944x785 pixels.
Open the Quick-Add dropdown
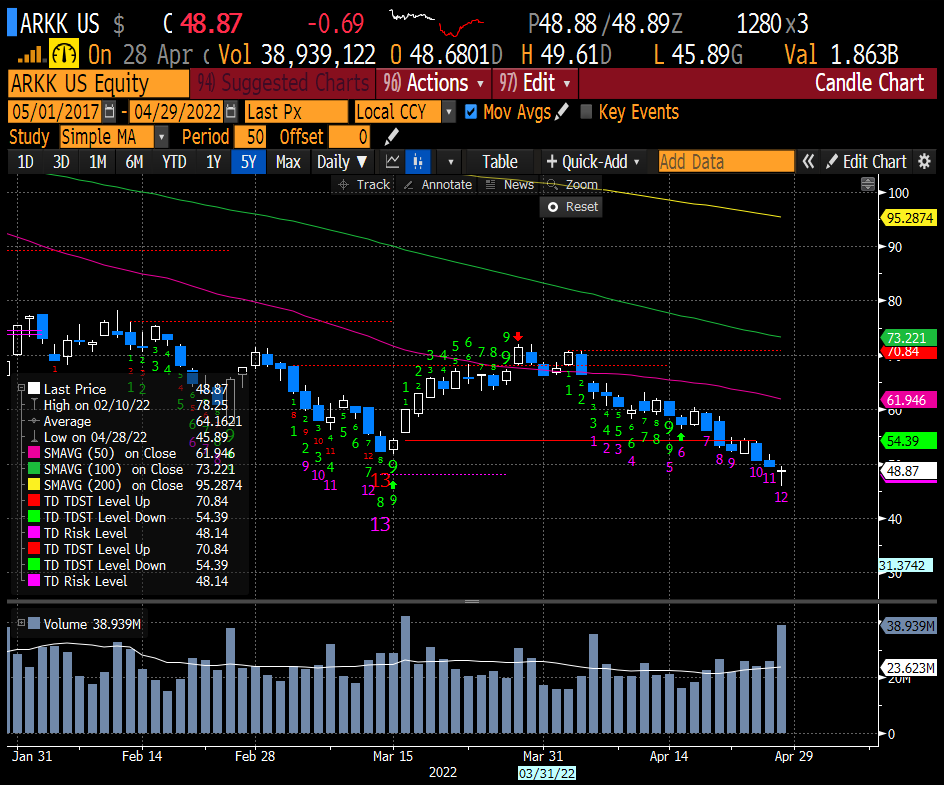(592, 162)
